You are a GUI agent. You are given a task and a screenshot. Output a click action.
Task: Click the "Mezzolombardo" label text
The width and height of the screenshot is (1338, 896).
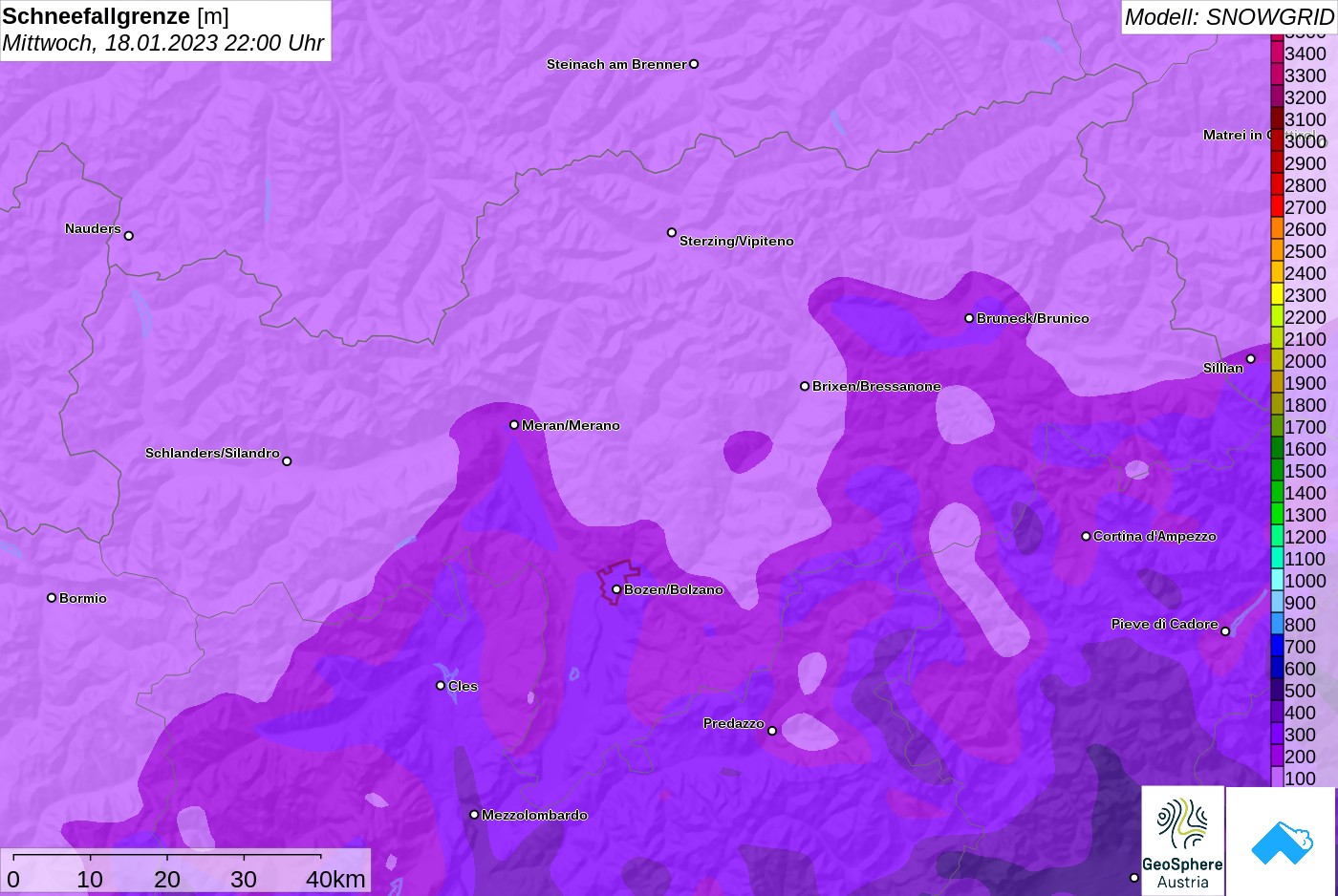click(x=534, y=815)
